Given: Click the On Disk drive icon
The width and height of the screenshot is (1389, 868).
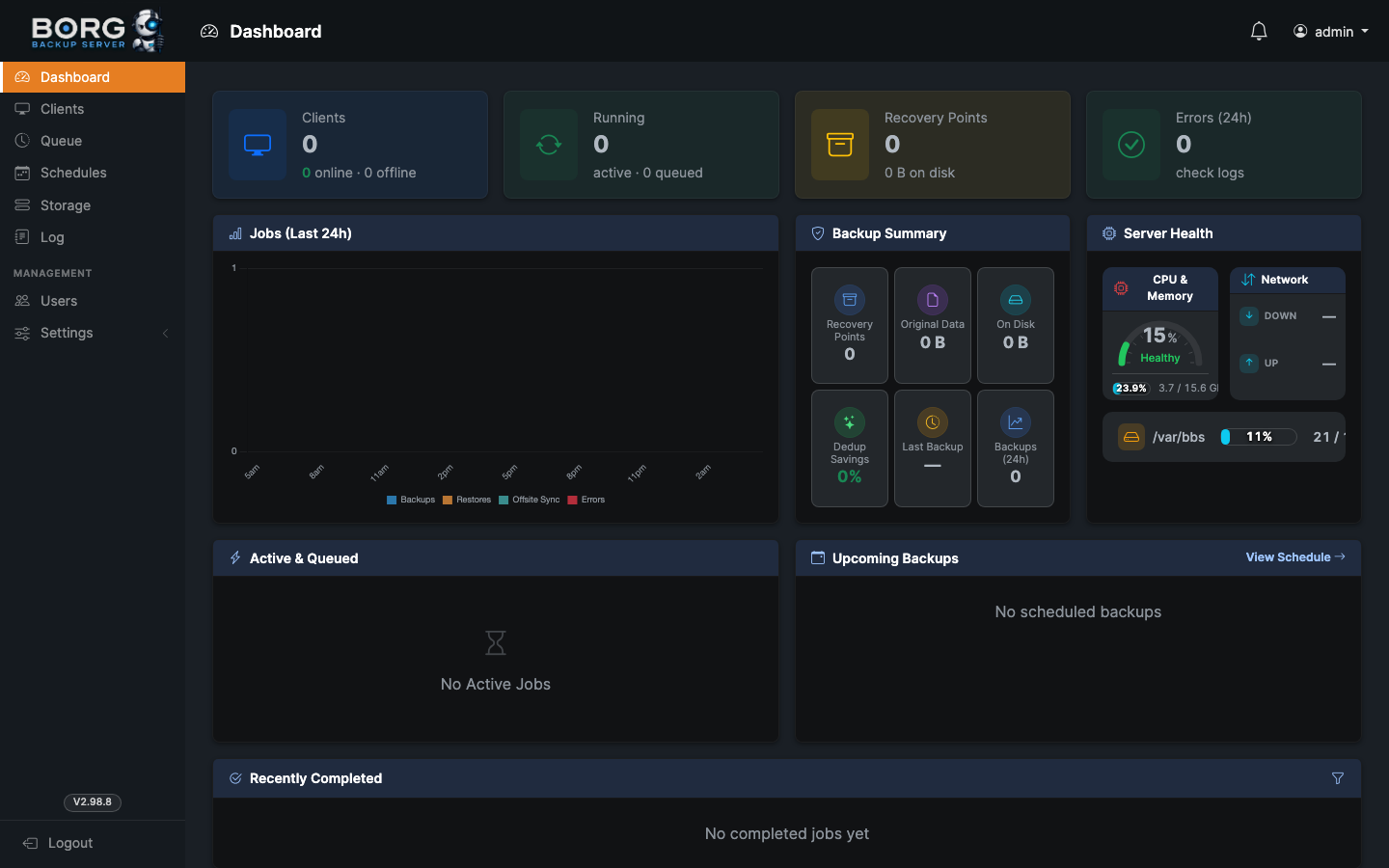Looking at the screenshot, I should click(1016, 300).
